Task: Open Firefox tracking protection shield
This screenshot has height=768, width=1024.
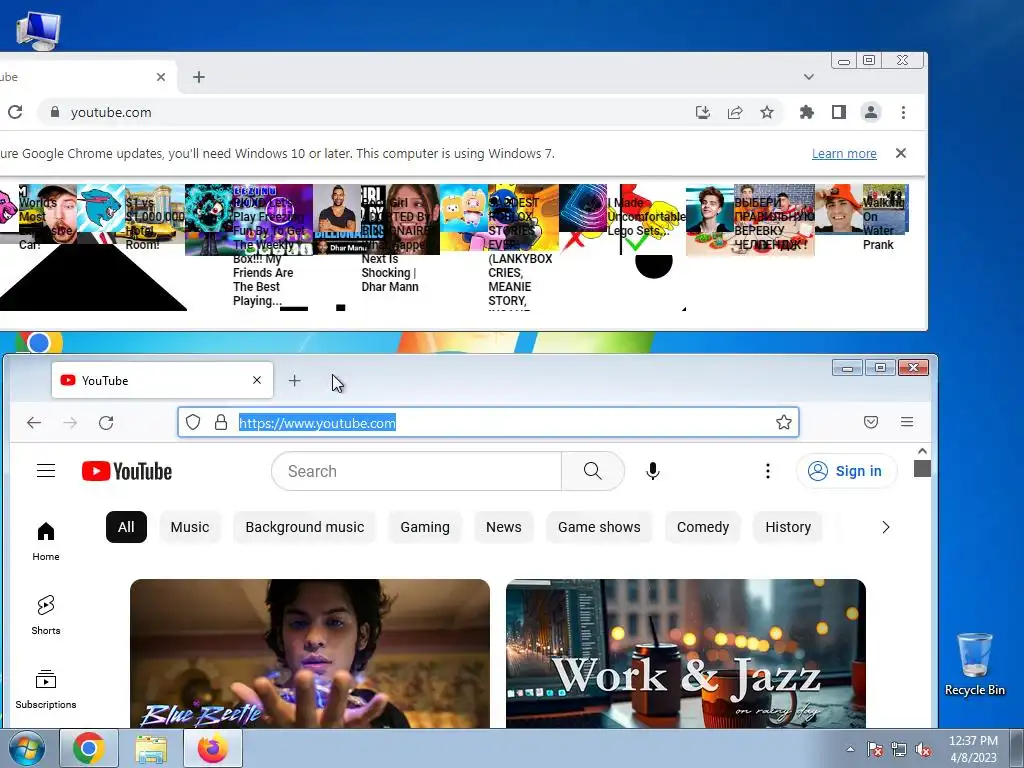Action: [193, 423]
